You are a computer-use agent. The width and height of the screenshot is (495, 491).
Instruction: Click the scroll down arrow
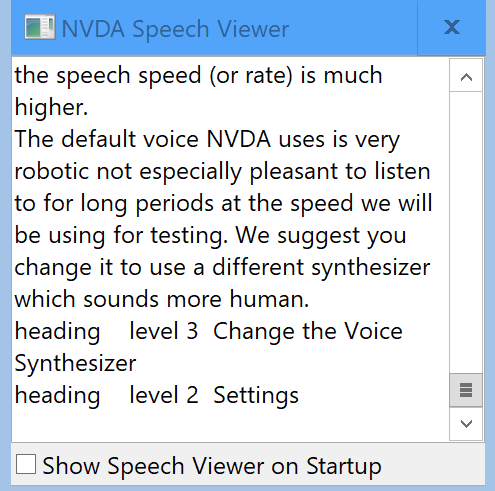466,424
